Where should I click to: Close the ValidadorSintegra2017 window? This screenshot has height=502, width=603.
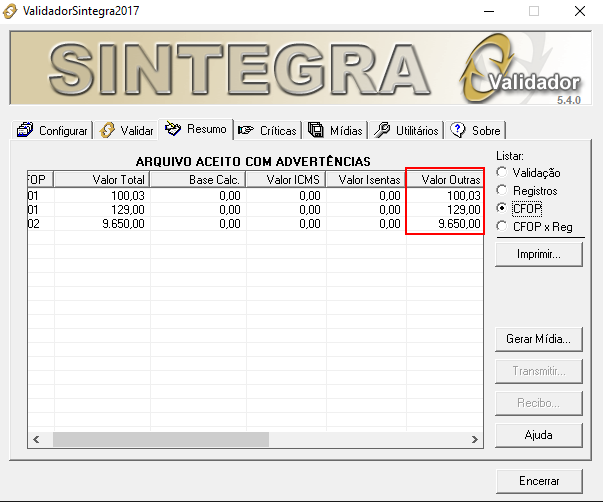pyautogui.click(x=580, y=11)
